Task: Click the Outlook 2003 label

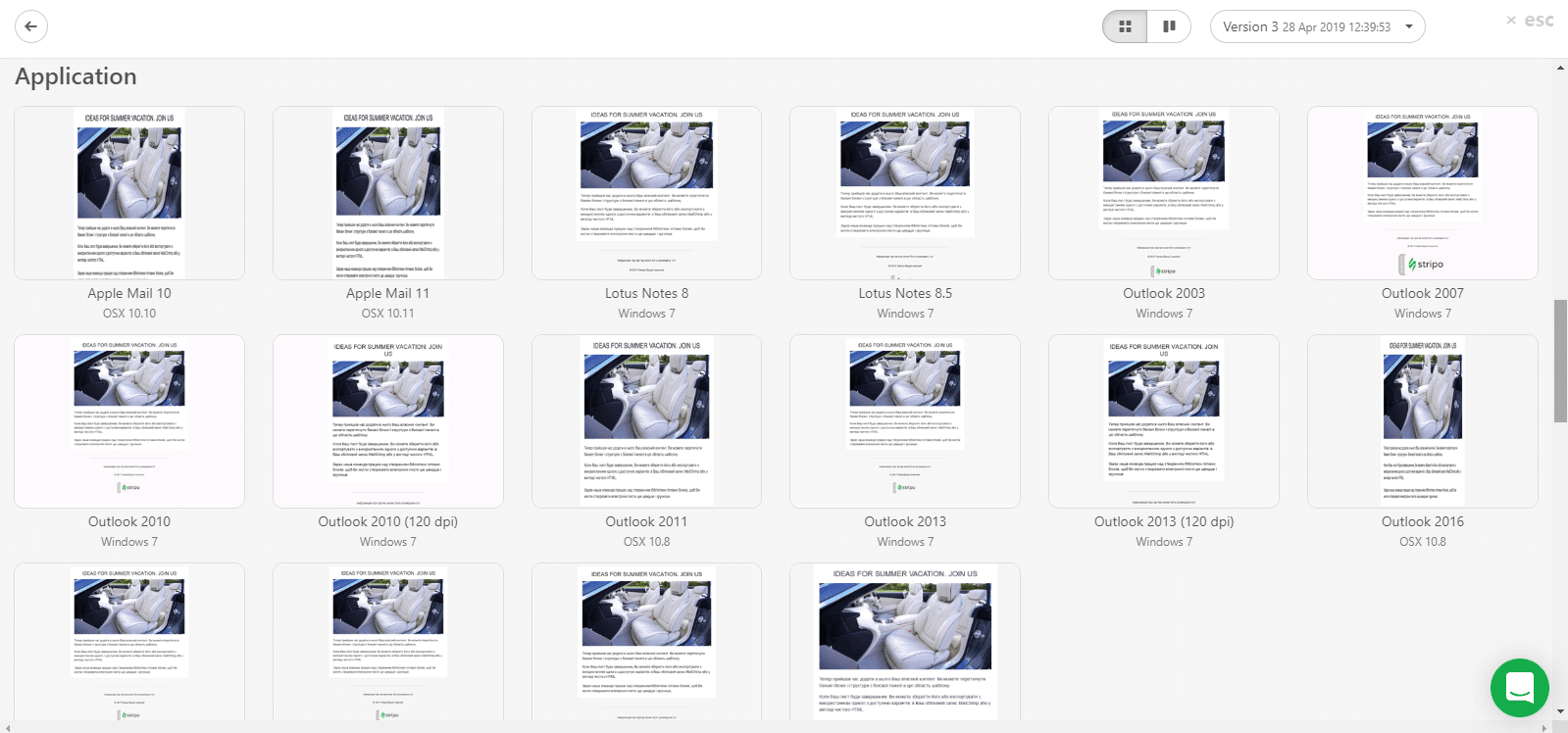Action: pyautogui.click(x=1164, y=293)
